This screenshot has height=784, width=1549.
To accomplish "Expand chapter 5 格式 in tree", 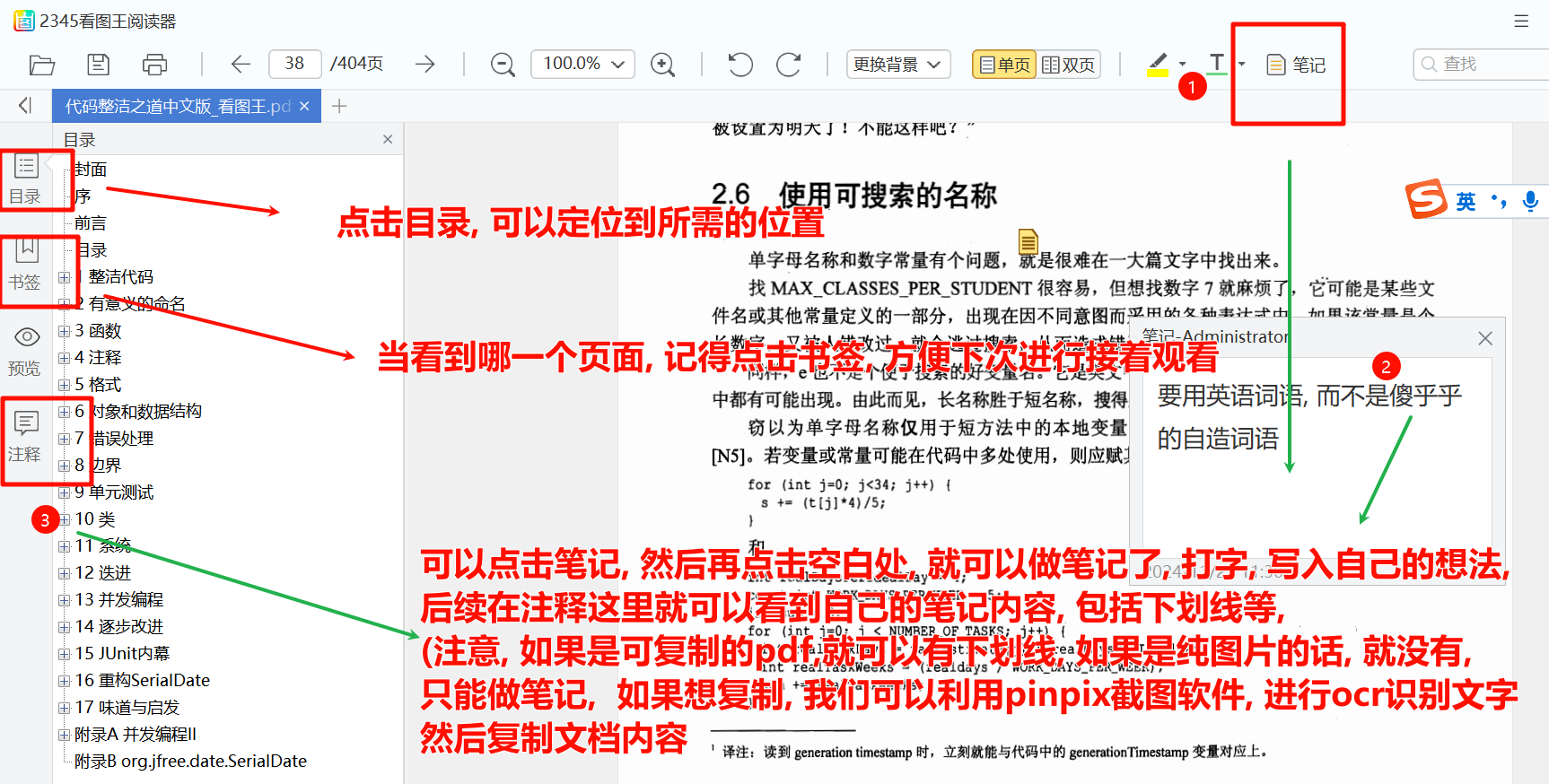I will (65, 385).
